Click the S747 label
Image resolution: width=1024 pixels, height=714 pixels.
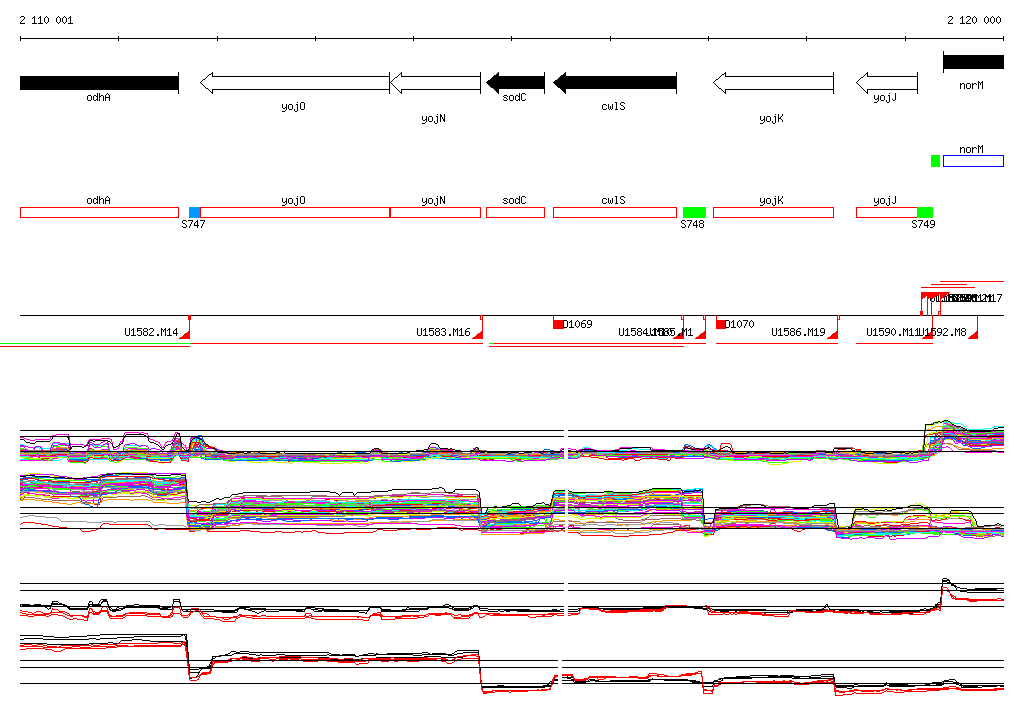pyautogui.click(x=193, y=224)
